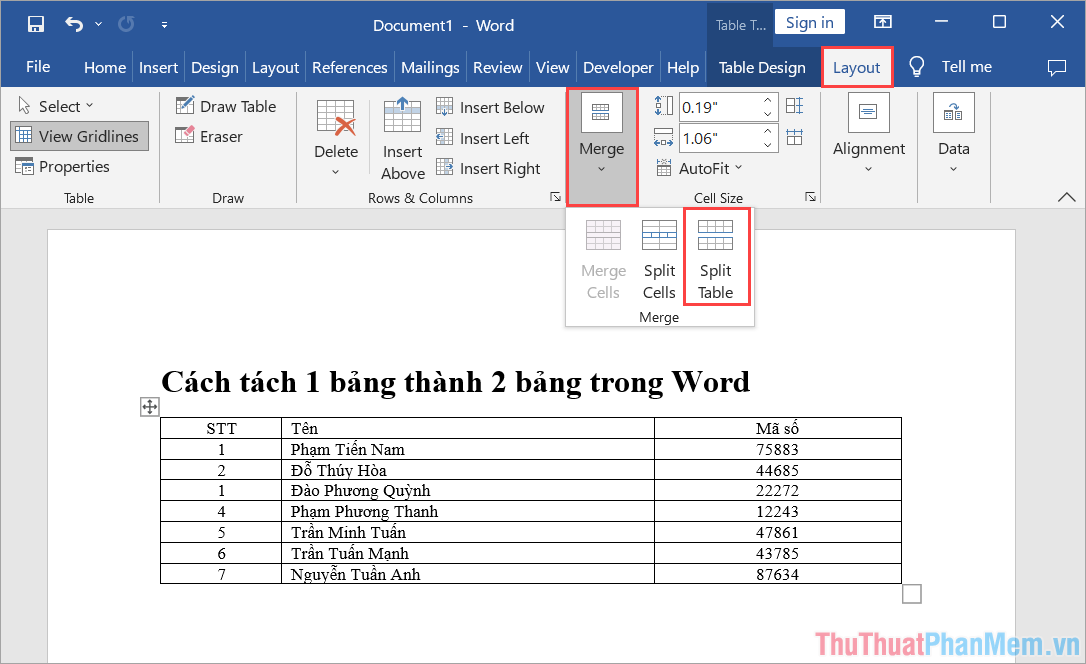Screen dimensions: 1086x664
Task: Open the Select dropdown in Table group
Action: pyautogui.click(x=55, y=105)
